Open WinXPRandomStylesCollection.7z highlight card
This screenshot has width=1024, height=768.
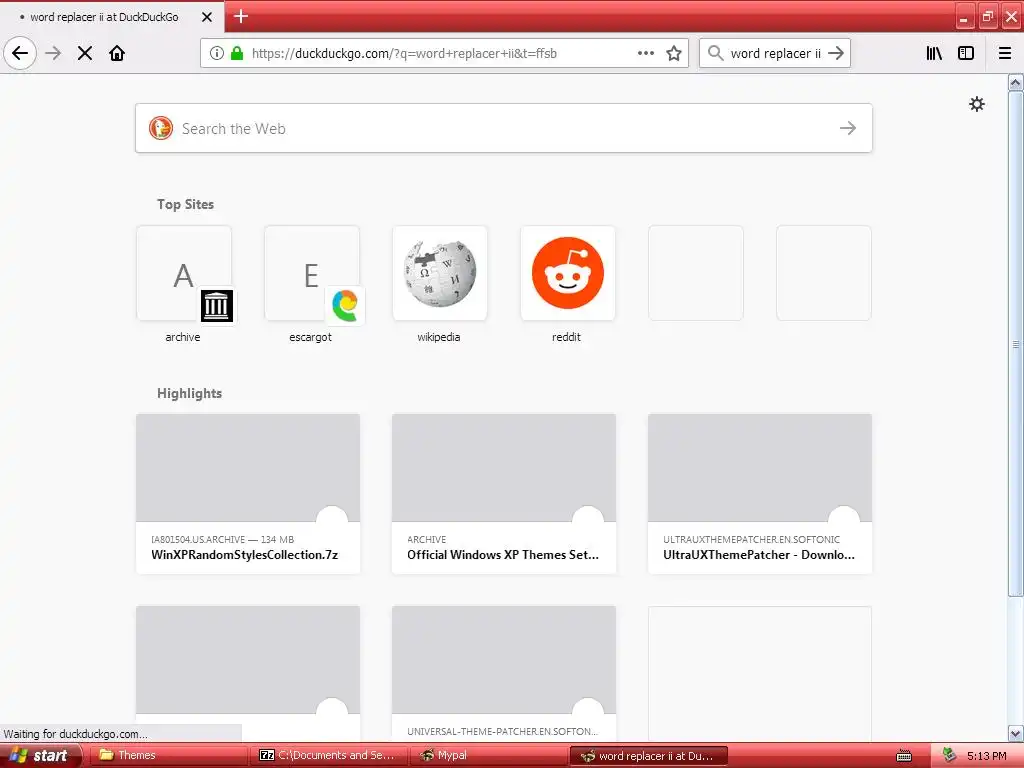(248, 494)
